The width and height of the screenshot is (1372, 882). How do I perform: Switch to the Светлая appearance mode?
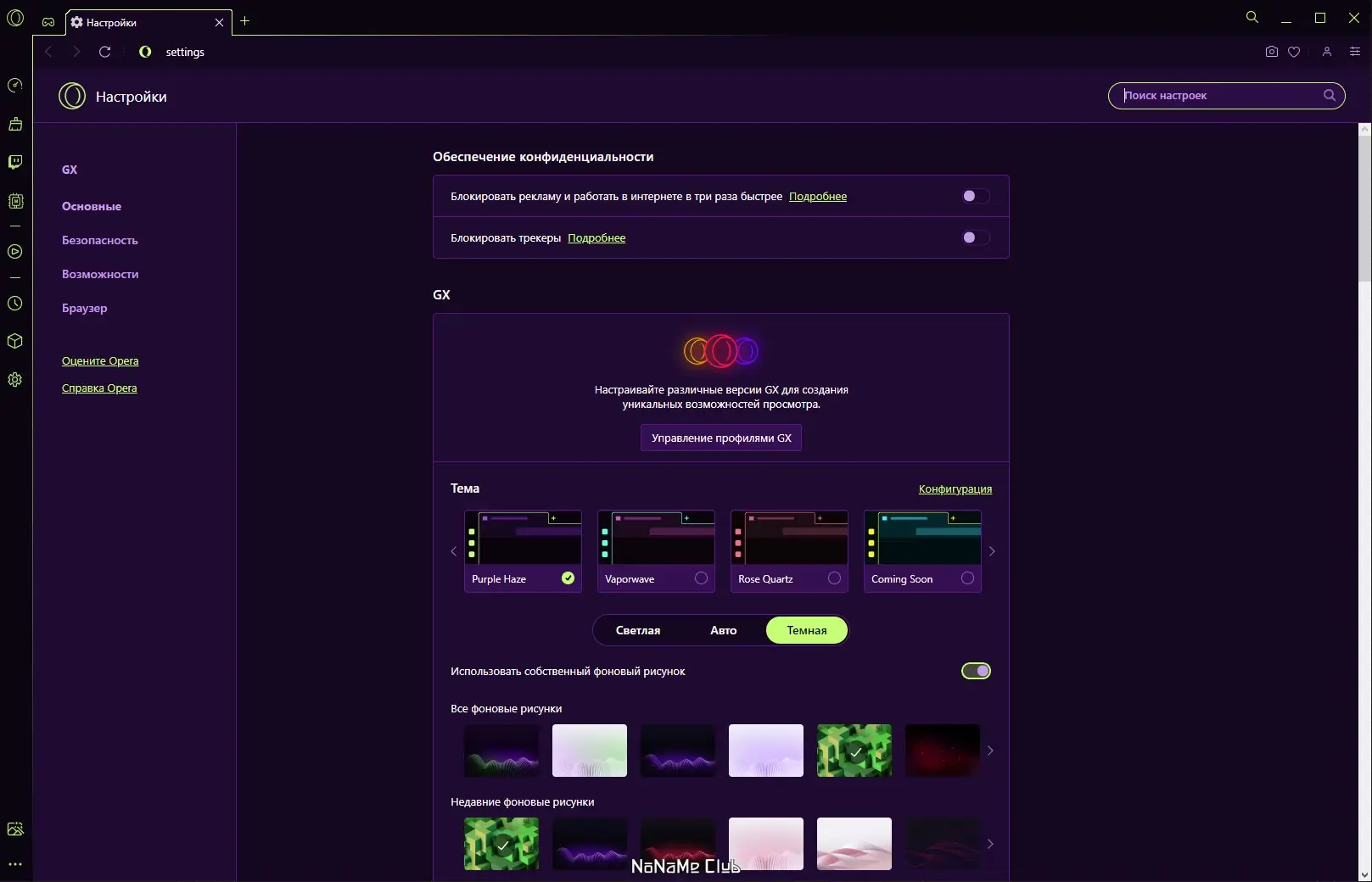(638, 630)
